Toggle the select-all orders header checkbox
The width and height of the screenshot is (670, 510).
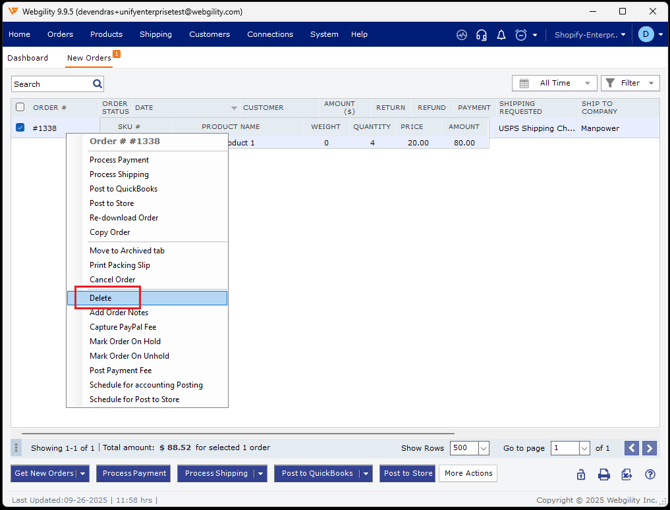click(x=20, y=107)
